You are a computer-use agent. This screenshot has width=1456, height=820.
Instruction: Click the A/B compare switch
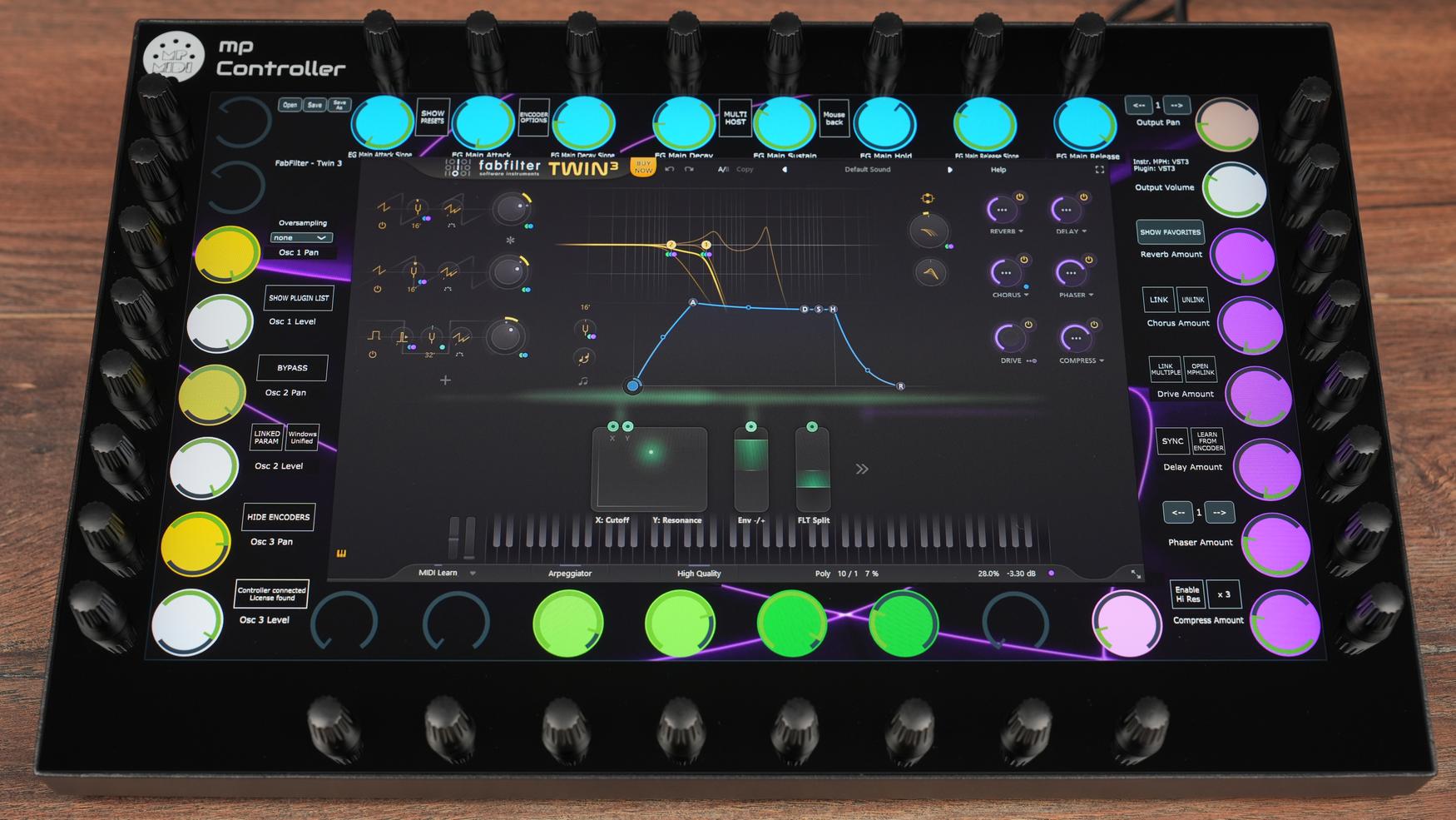(723, 170)
